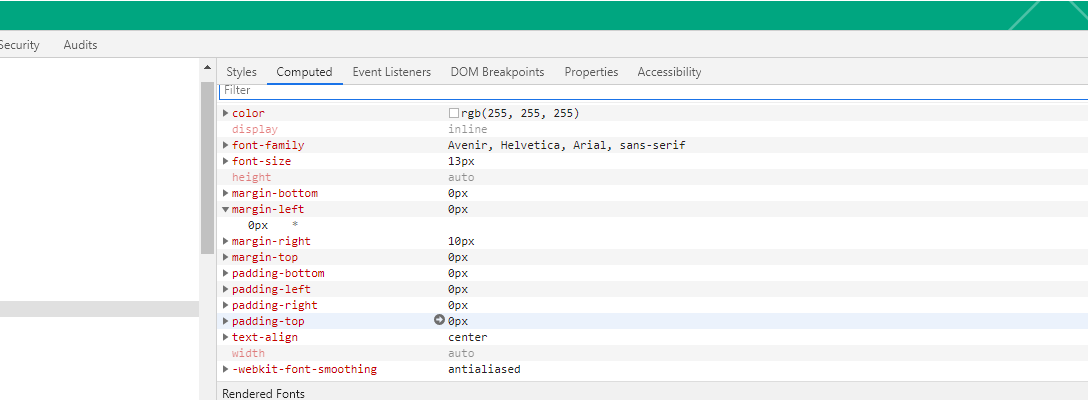The width and height of the screenshot is (1088, 400).
Task: Click the text-align value center
Action: pyautogui.click(x=468, y=337)
